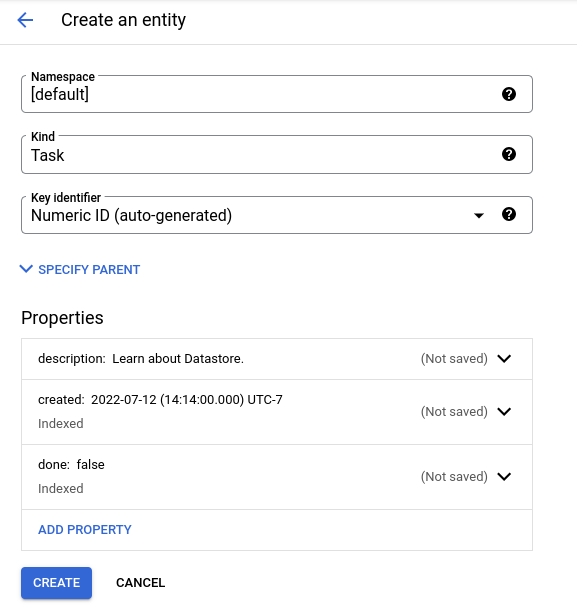This screenshot has height=615, width=577.
Task: Select the created timestamp property row
Action: click(x=277, y=412)
